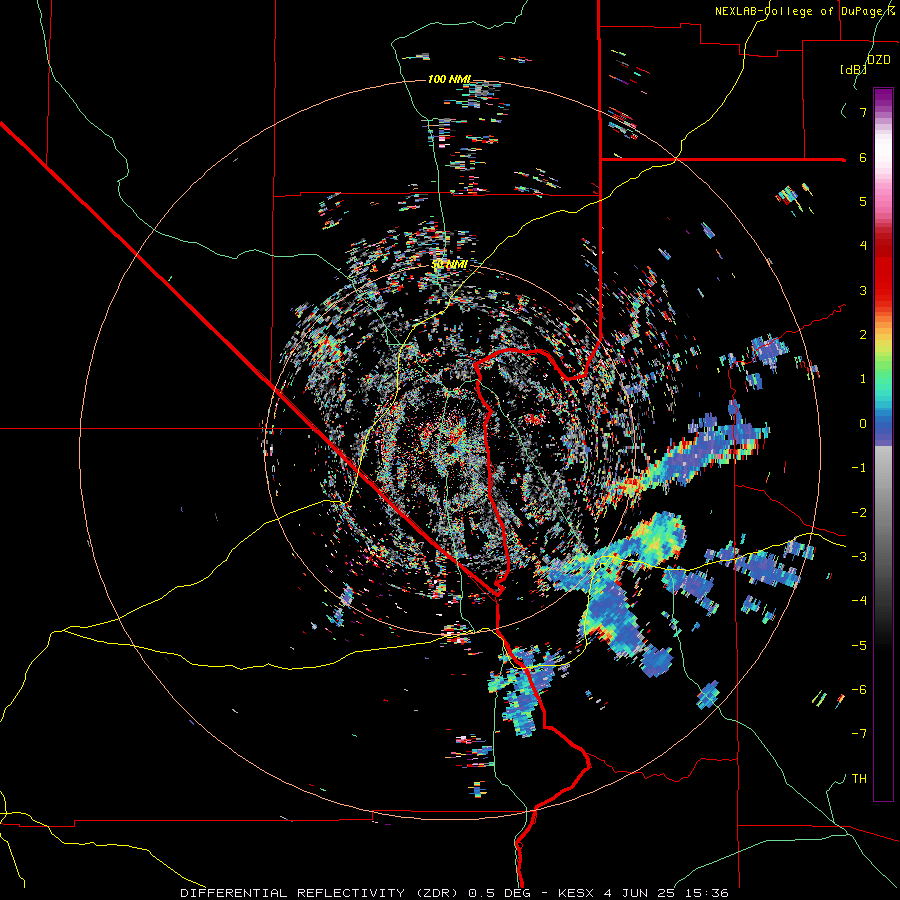Click the '-4' value on the ZDR scale

859,601
